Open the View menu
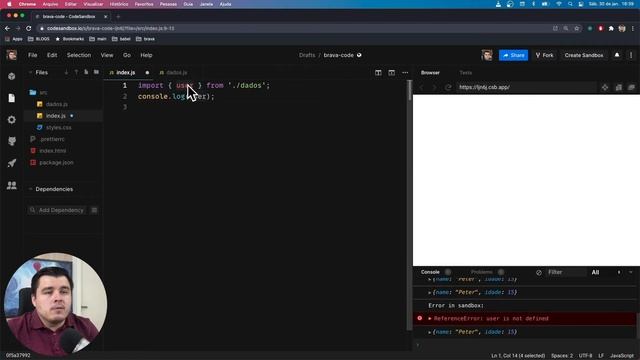 tap(107, 55)
